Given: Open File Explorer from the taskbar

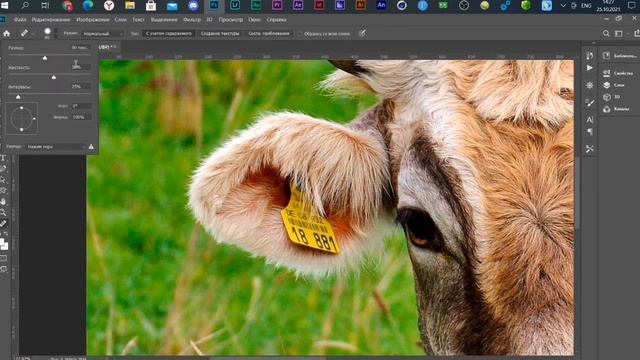Looking at the screenshot, I should click(x=130, y=5).
